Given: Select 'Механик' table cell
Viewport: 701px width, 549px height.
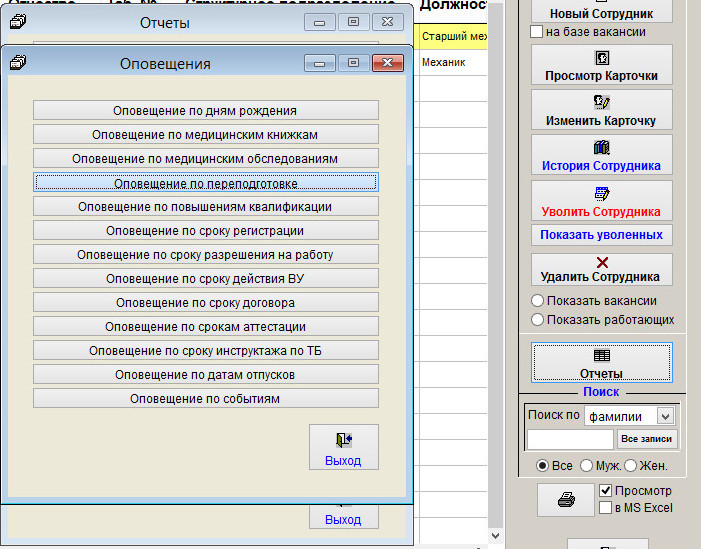Looking at the screenshot, I should (x=453, y=62).
